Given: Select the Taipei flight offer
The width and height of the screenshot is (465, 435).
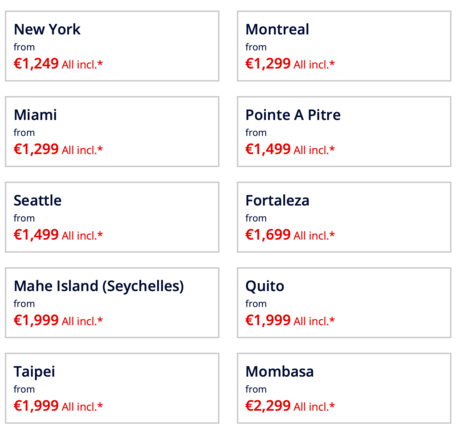Looking at the screenshot, I should (x=112, y=388).
